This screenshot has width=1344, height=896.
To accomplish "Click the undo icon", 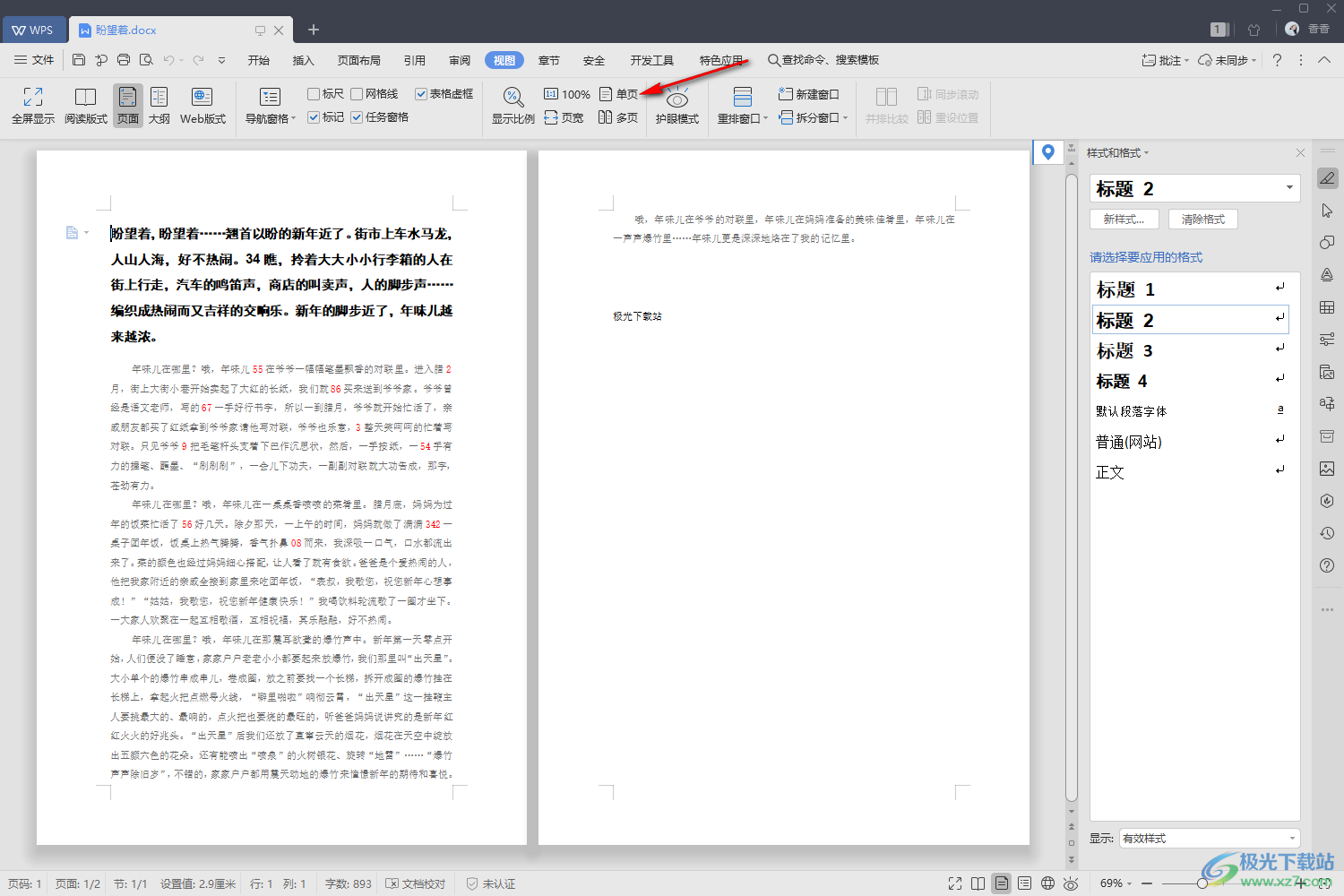I will (x=168, y=60).
